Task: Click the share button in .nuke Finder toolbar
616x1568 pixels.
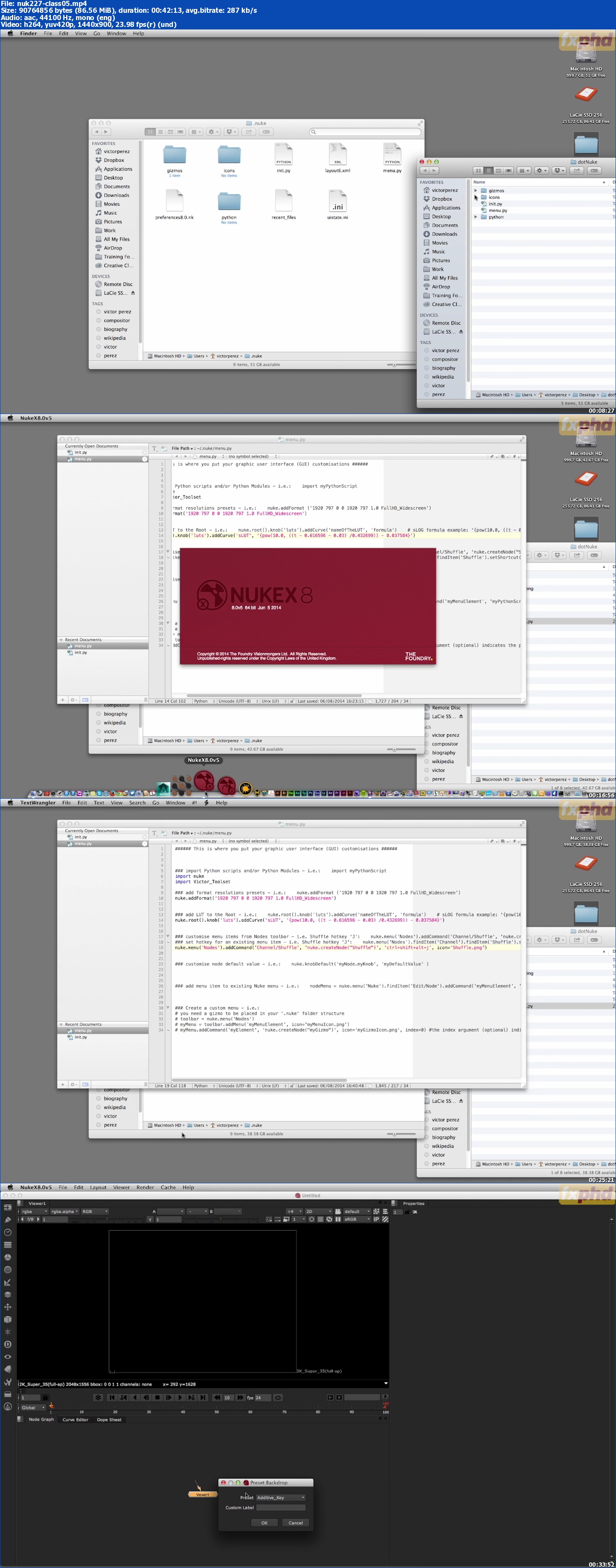Action: [249, 131]
